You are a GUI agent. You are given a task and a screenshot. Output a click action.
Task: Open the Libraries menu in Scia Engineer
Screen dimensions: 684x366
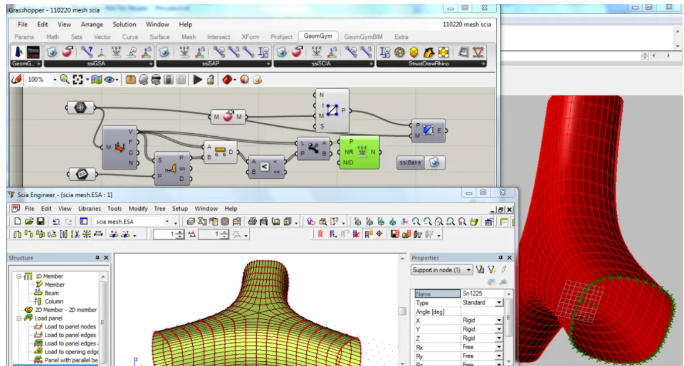coord(89,209)
